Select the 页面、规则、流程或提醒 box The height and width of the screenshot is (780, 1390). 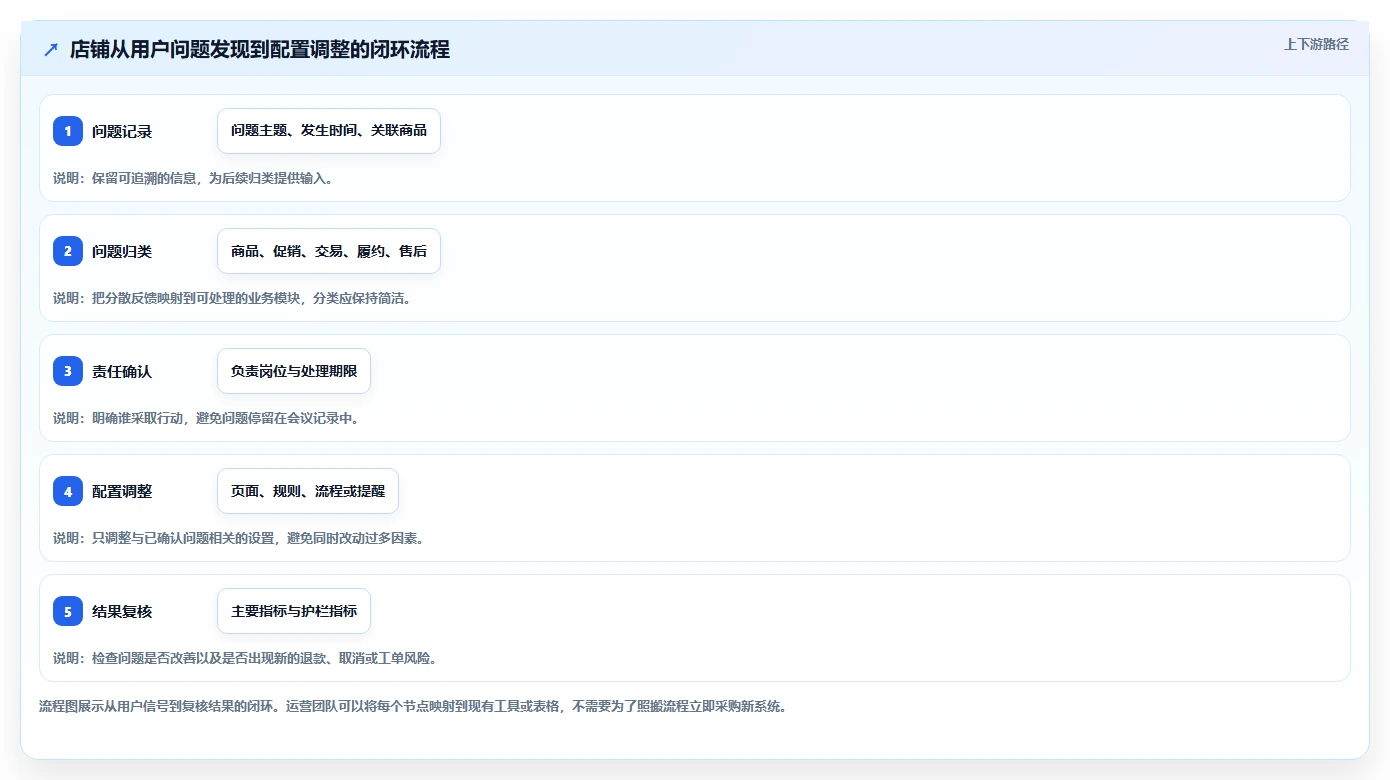pos(308,491)
